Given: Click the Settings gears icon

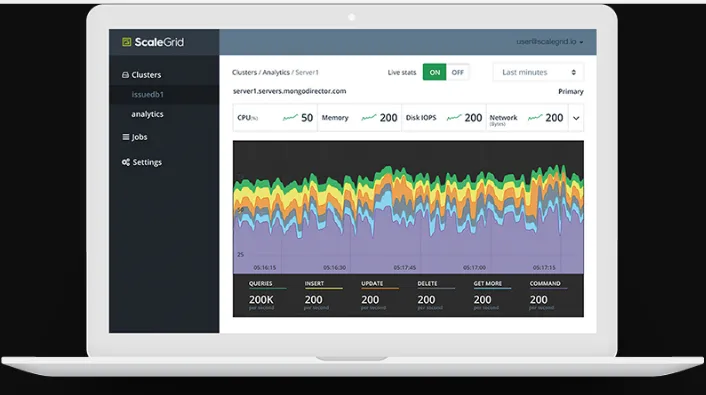Looking at the screenshot, I should [126, 162].
